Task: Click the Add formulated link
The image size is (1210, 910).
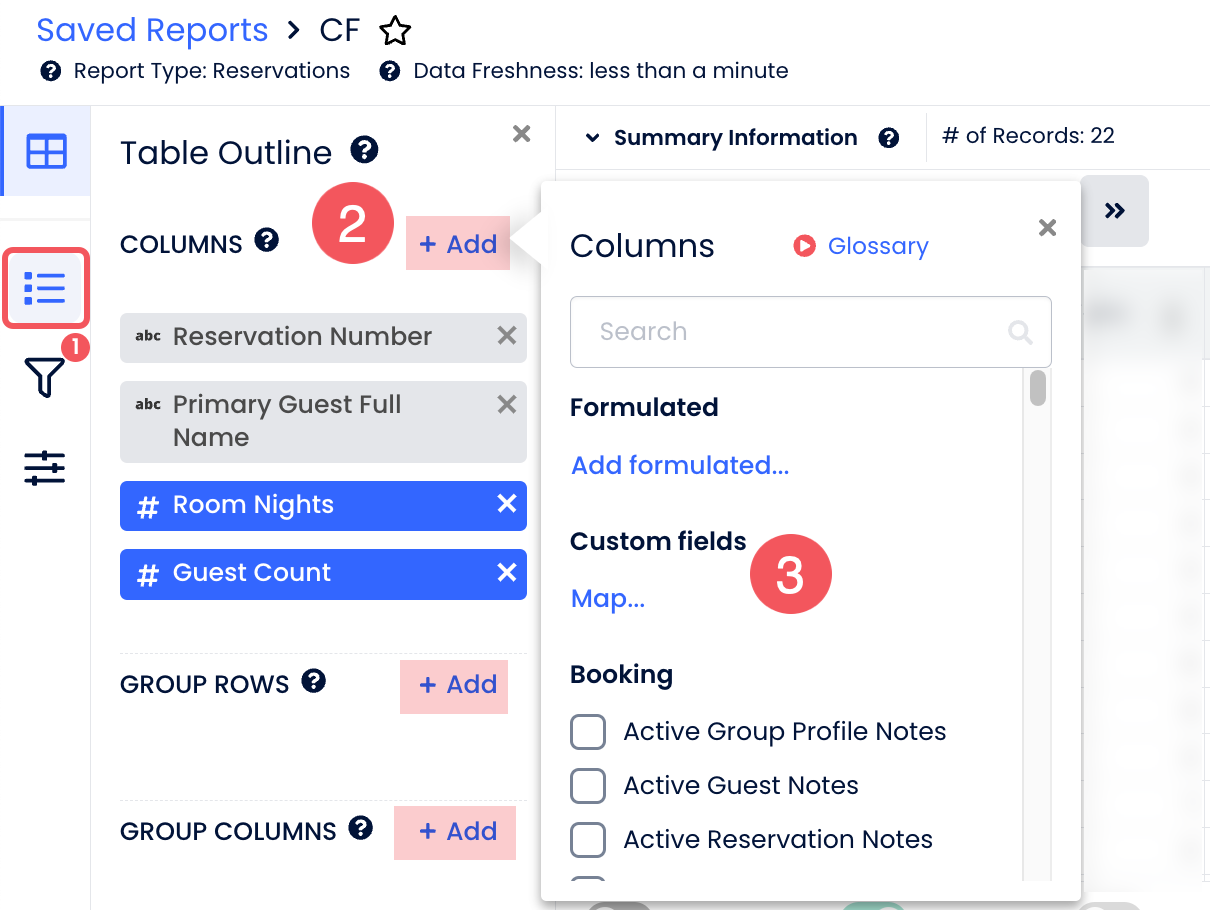Action: 680,465
